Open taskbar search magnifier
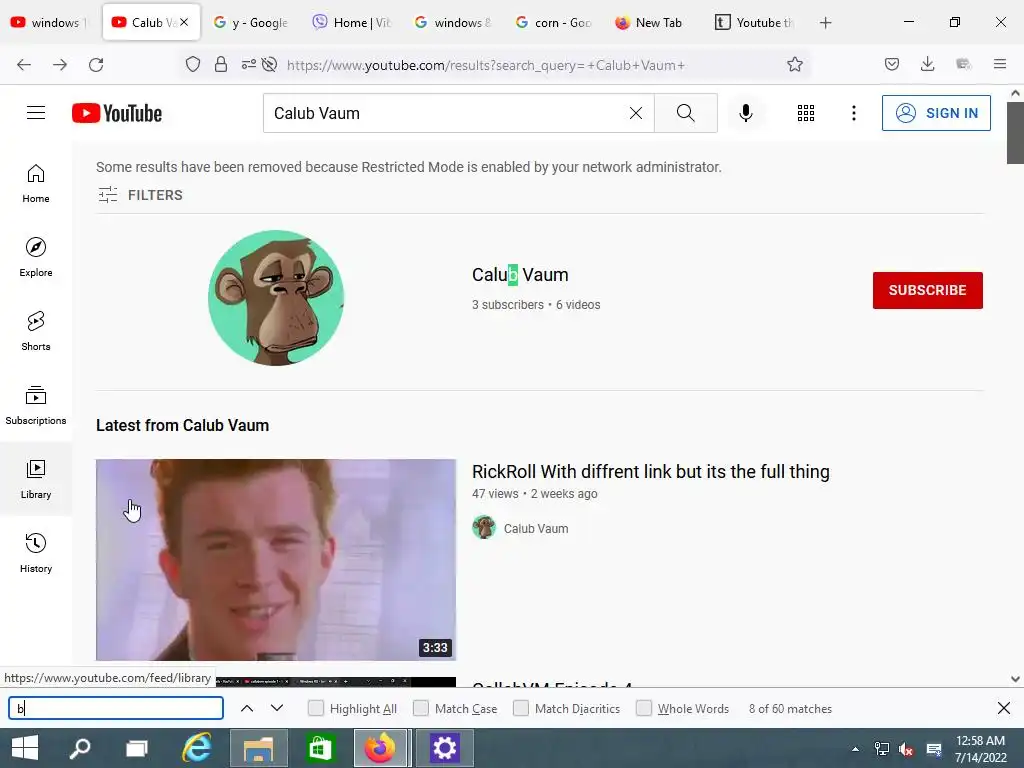The height and width of the screenshot is (768, 1024). 80,748
